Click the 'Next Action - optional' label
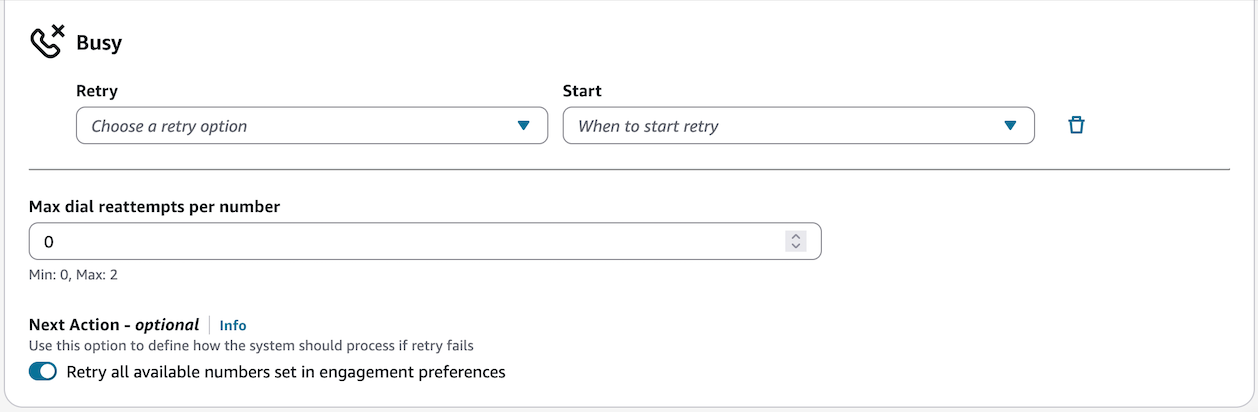The image size is (1258, 412). 114,325
